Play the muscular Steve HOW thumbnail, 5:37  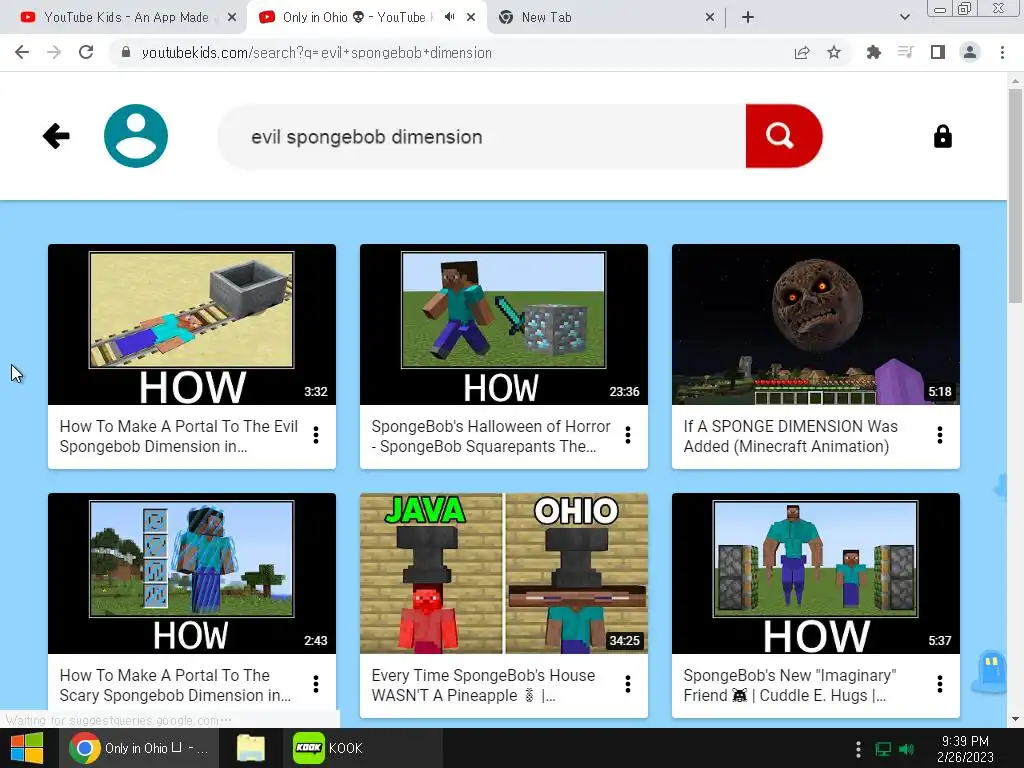(816, 573)
